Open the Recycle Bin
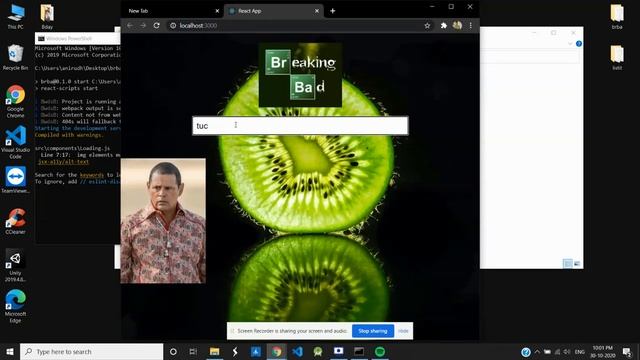Viewport: 640px width, 360px height. 16,58
